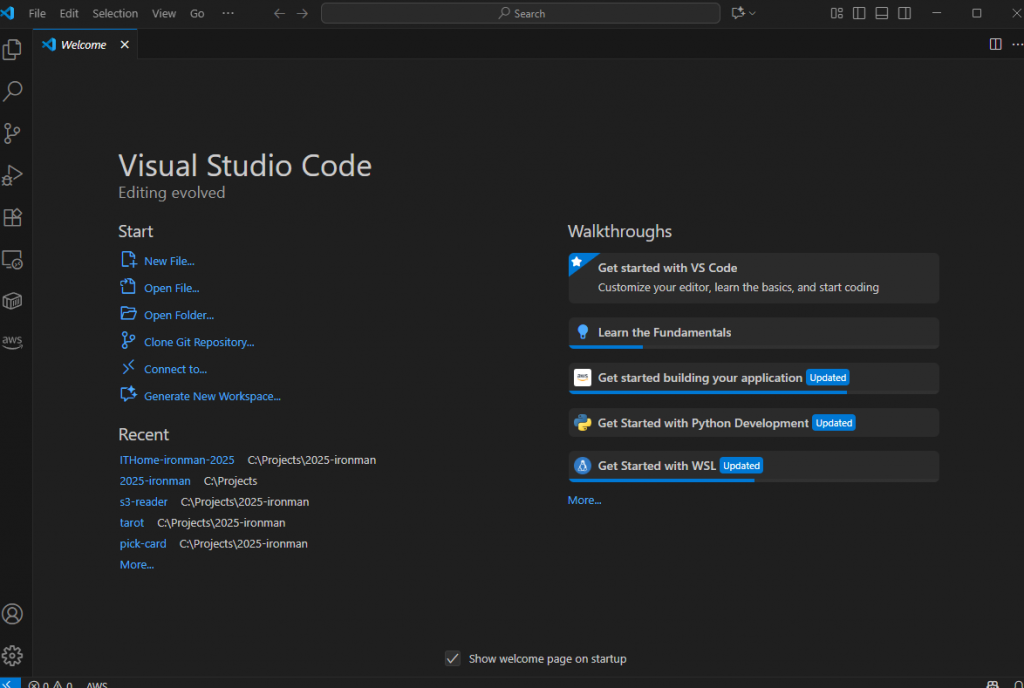Open the Accounts menu icon

(x=13, y=614)
